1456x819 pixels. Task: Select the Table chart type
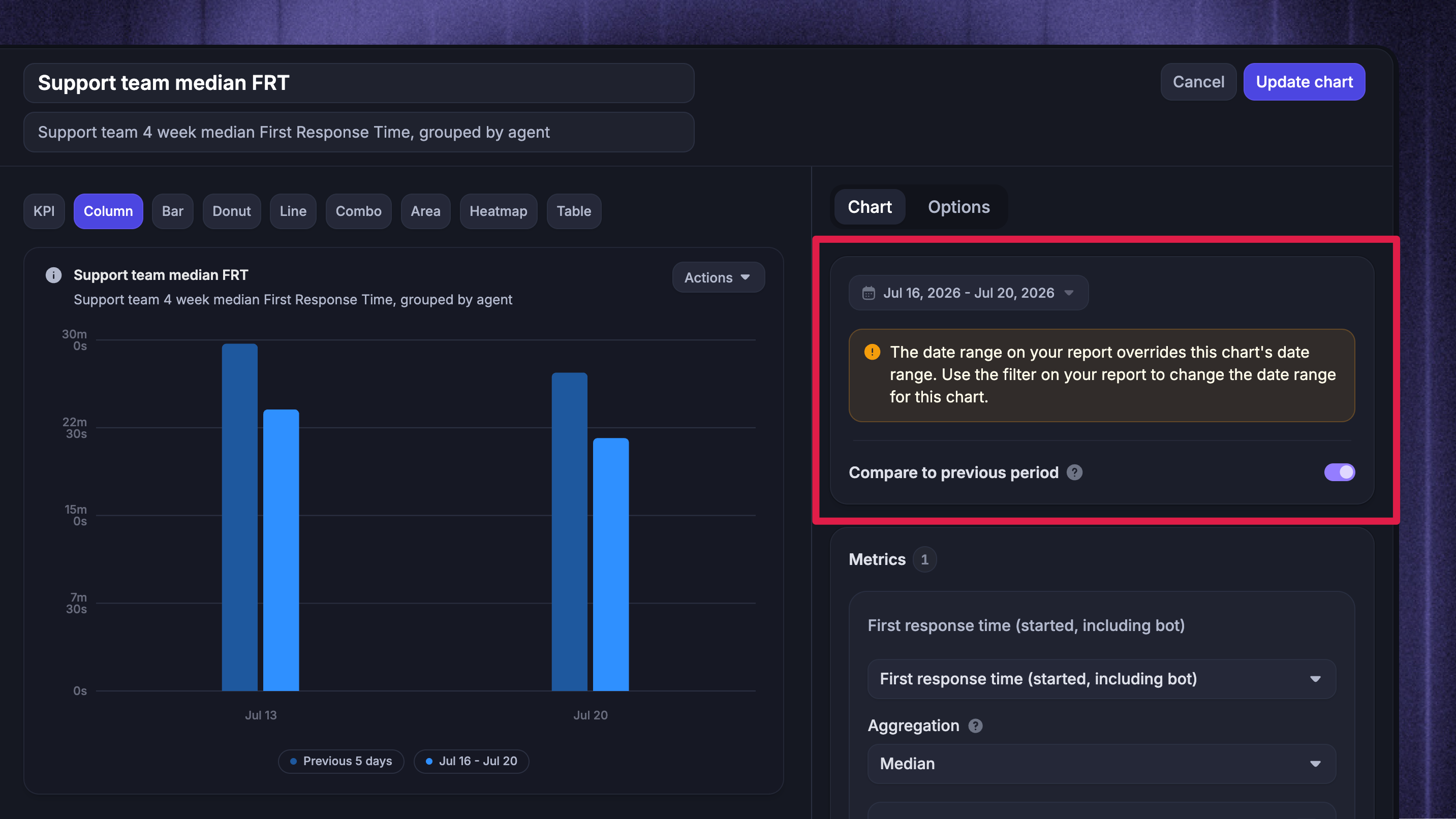click(x=574, y=211)
